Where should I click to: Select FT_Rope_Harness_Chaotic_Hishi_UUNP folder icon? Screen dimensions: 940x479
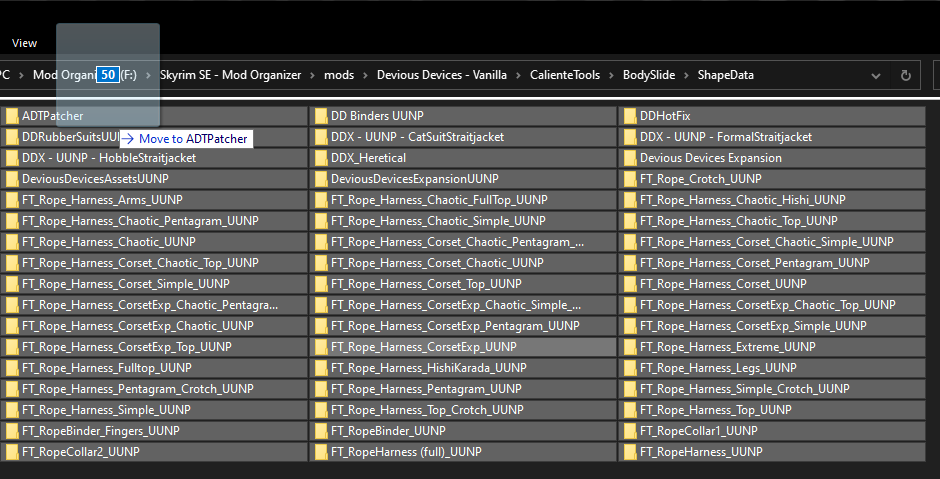pos(630,200)
